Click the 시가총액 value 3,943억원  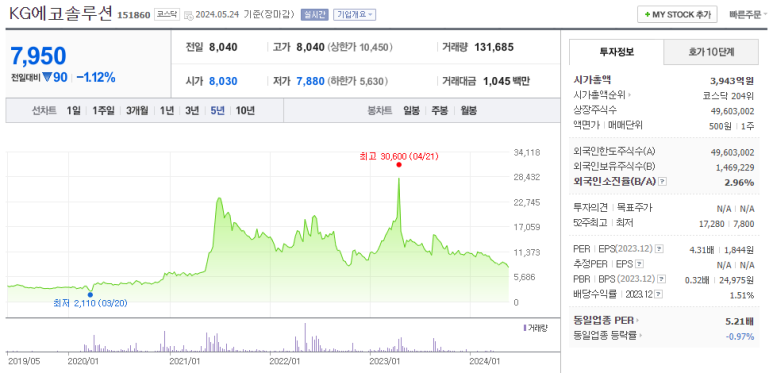pyautogui.click(x=731, y=80)
